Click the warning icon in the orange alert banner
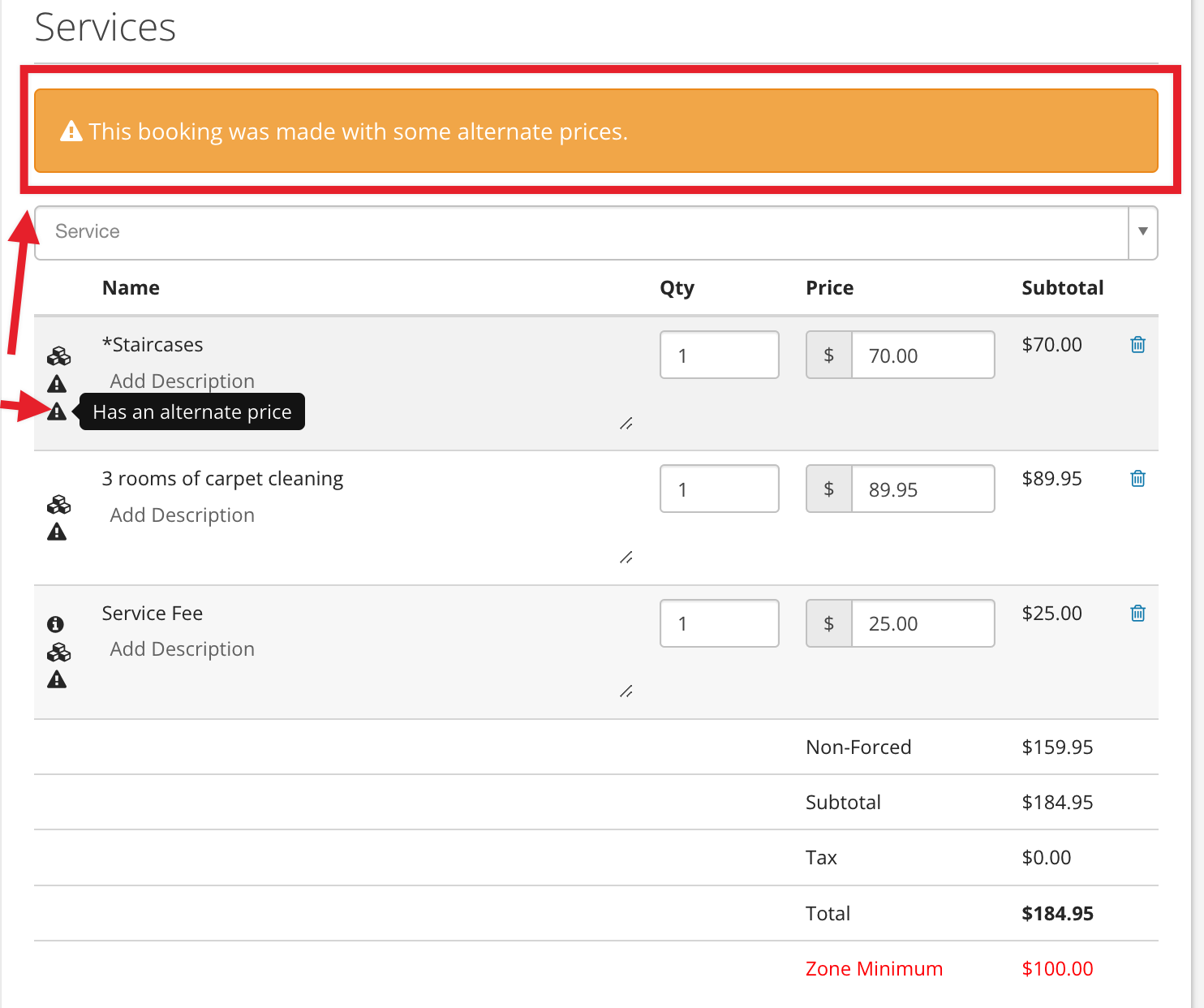1204x1008 pixels. (71, 131)
